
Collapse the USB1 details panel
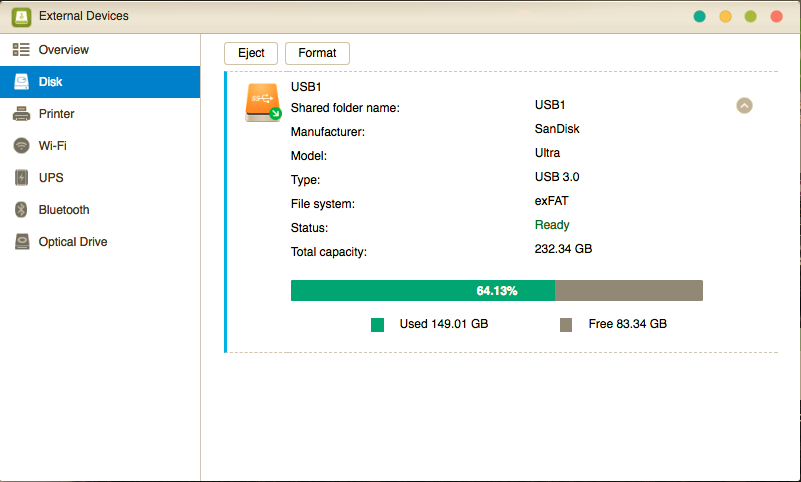point(744,105)
